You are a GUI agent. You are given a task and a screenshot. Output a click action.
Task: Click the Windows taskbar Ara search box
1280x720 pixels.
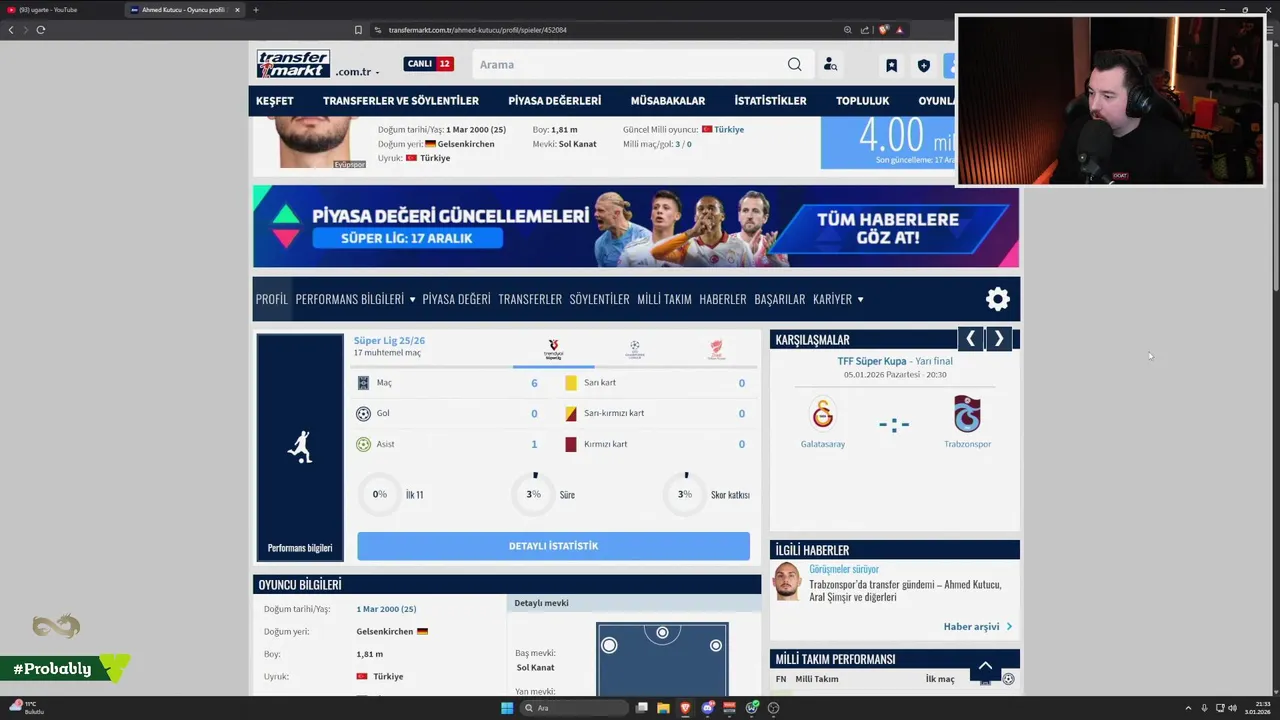(572, 708)
